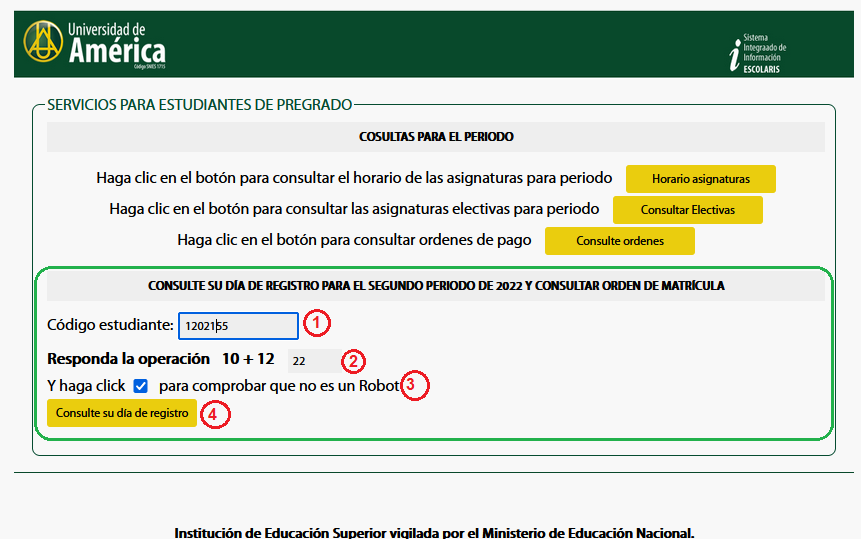
Task: Open the Horario asignaturas button
Action: pyautogui.click(x=701, y=179)
